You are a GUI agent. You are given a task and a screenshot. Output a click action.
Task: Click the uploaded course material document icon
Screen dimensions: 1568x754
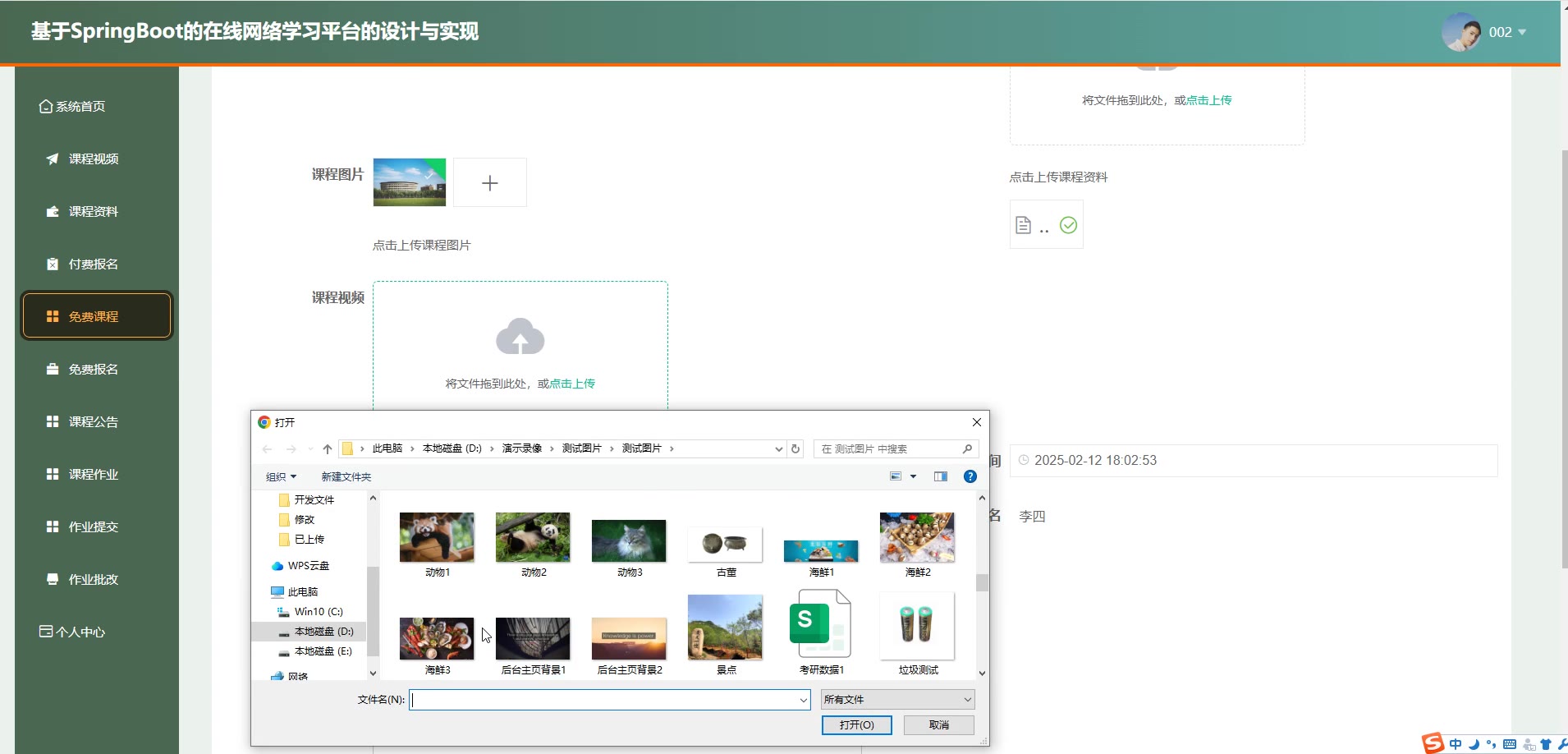[1023, 225]
